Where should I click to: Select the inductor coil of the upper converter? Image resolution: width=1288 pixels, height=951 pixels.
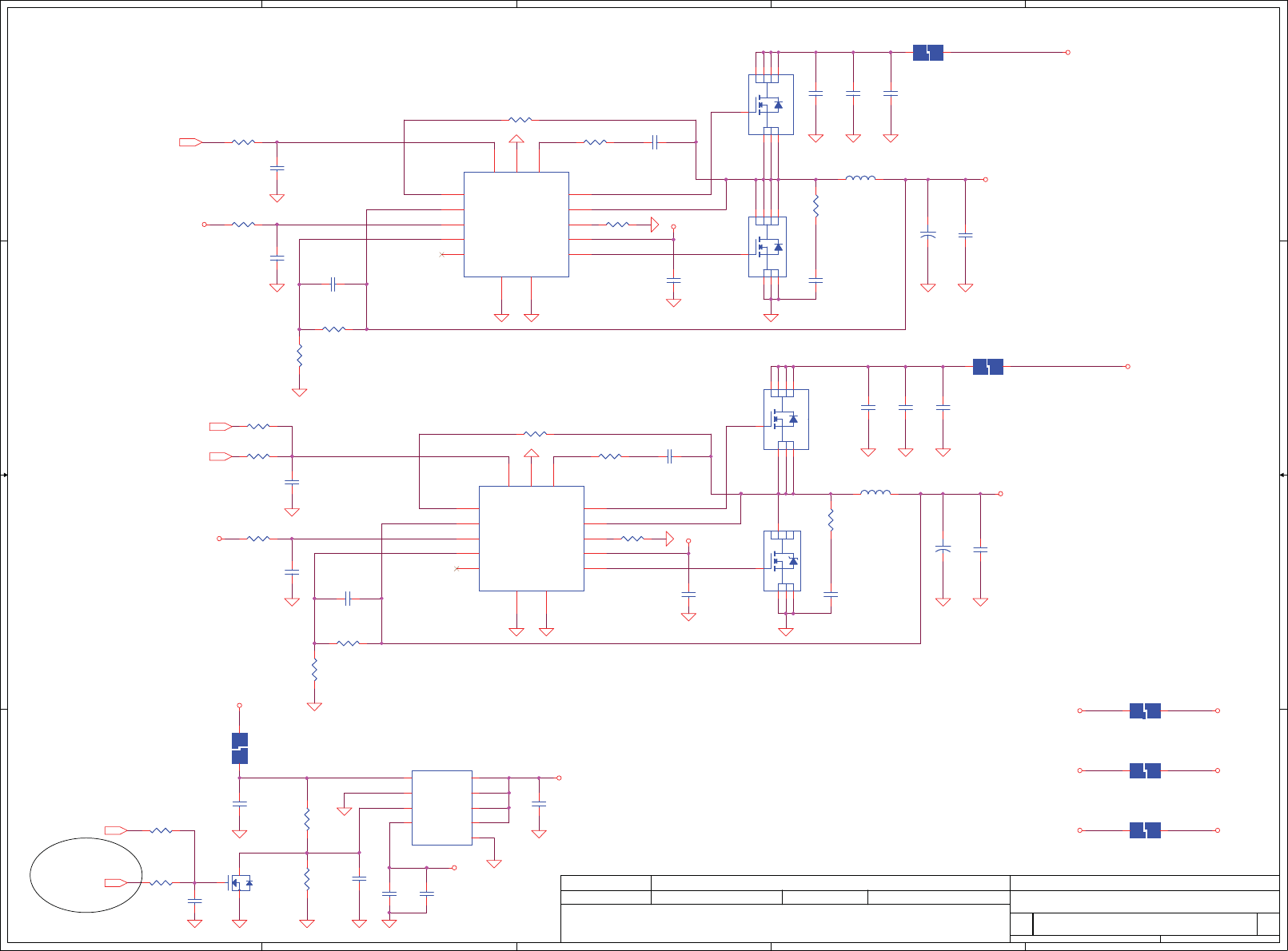pyautogui.click(x=860, y=177)
